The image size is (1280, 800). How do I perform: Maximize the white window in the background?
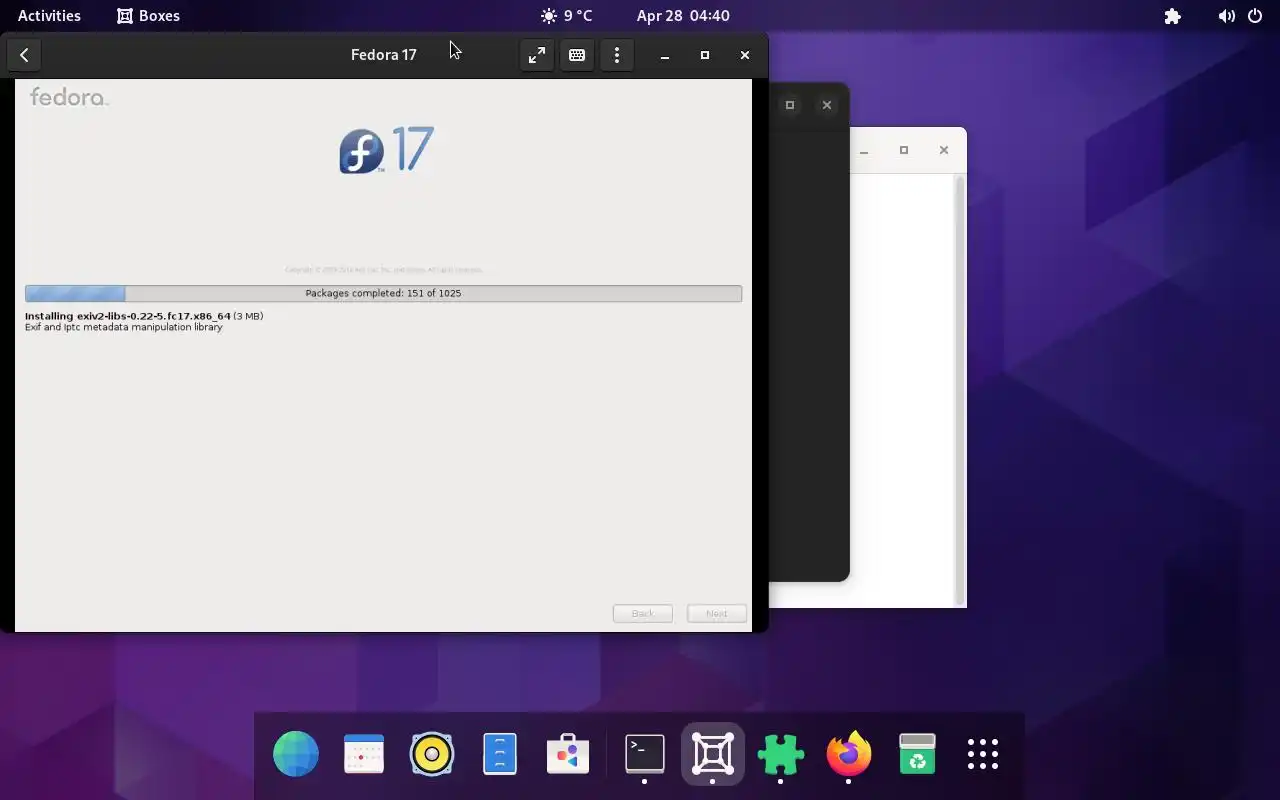point(904,150)
